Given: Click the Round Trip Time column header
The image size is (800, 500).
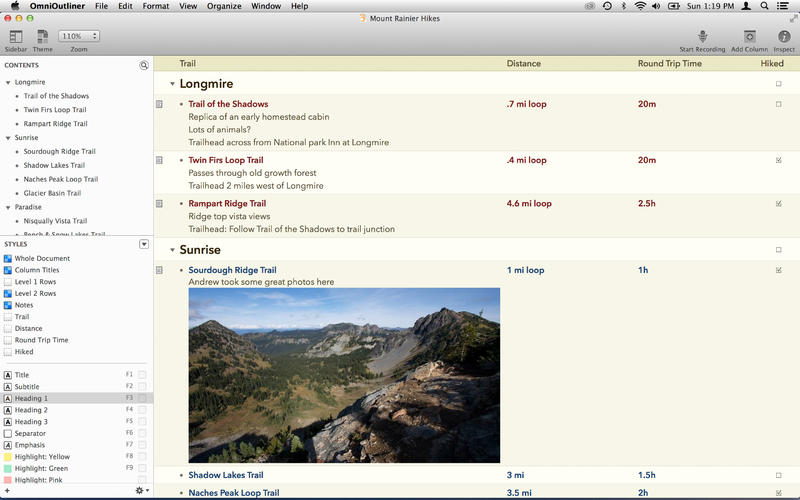Looking at the screenshot, I should (669, 63).
